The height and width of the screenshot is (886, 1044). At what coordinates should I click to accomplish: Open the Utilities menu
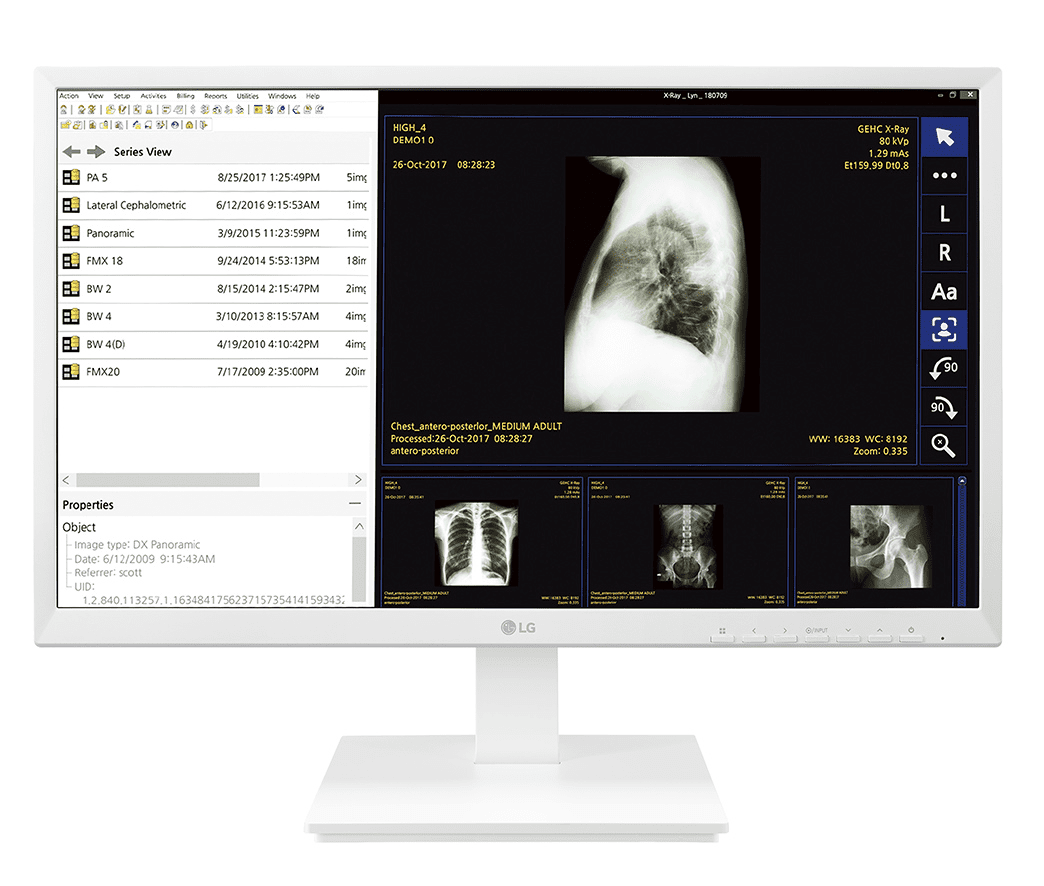[x=248, y=96]
